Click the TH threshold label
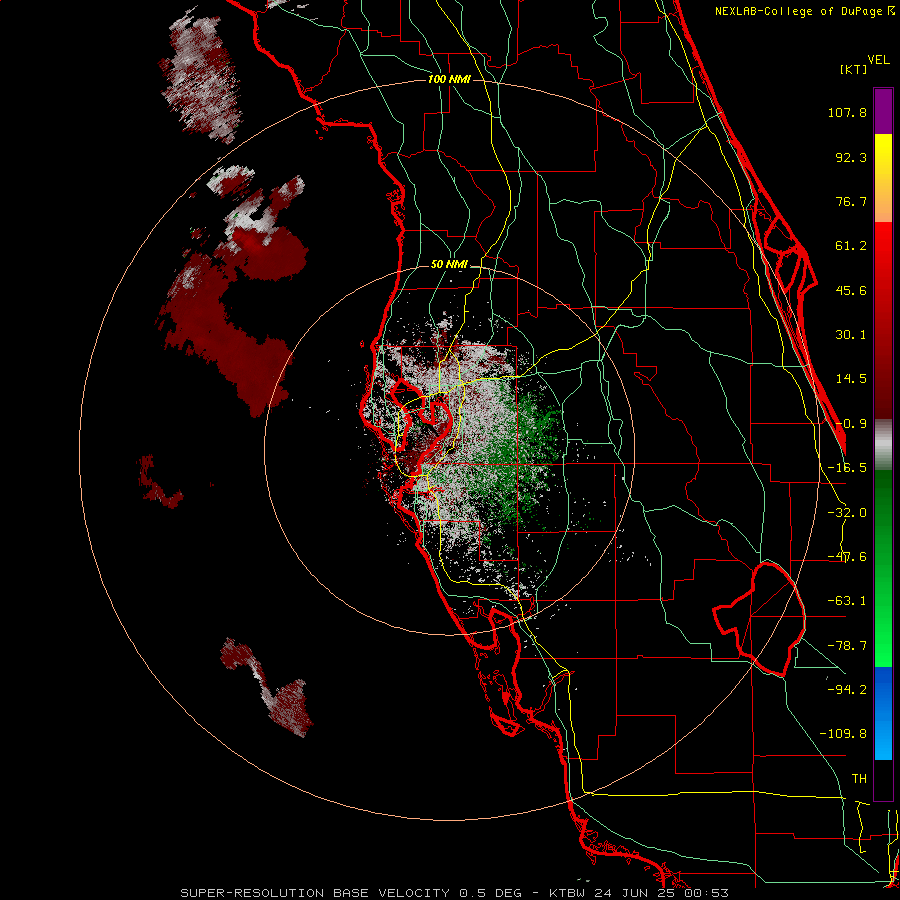The width and height of the screenshot is (900, 900). click(859, 779)
